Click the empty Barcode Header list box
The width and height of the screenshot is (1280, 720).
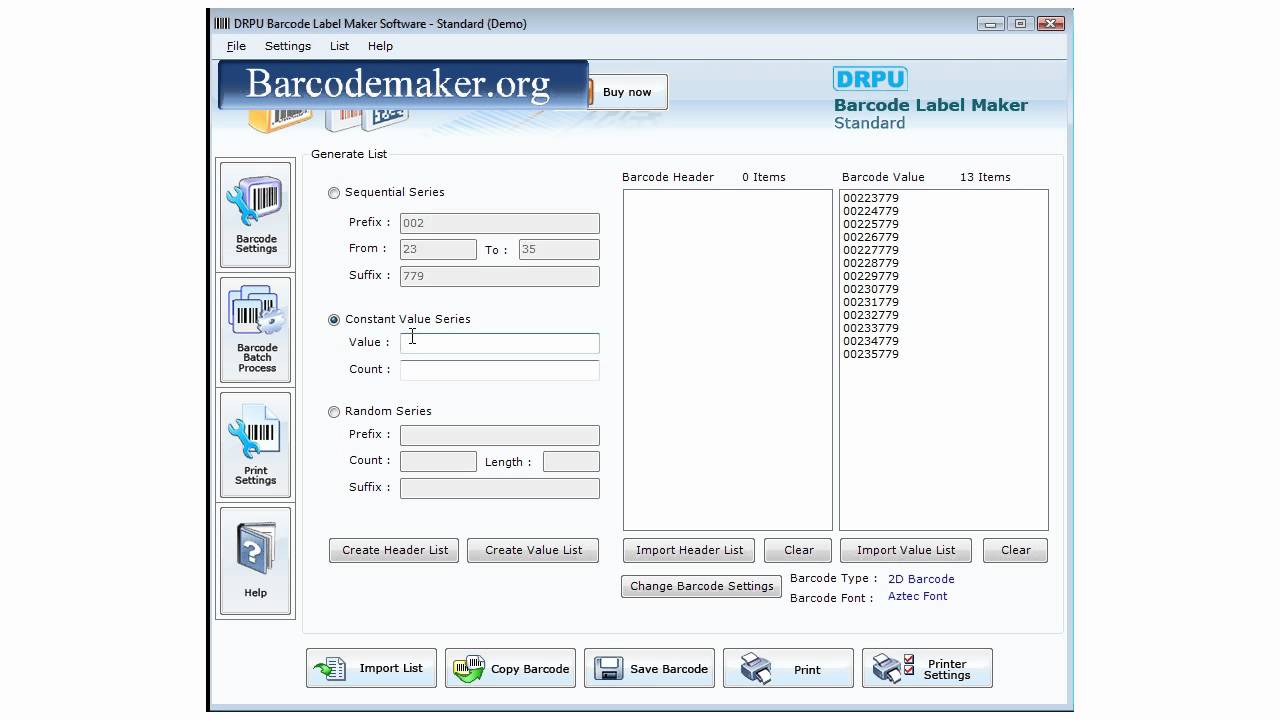coord(728,360)
